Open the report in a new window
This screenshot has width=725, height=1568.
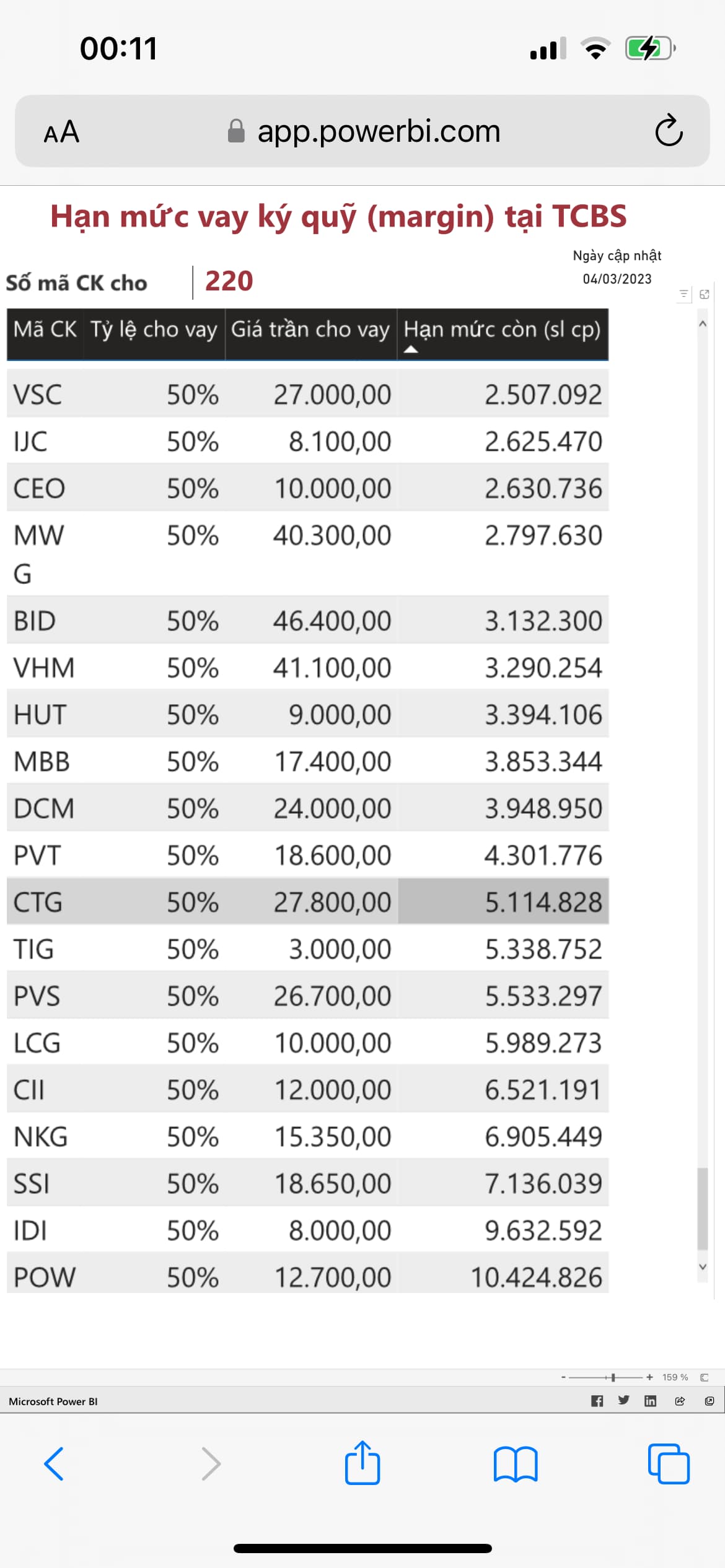(x=710, y=1401)
